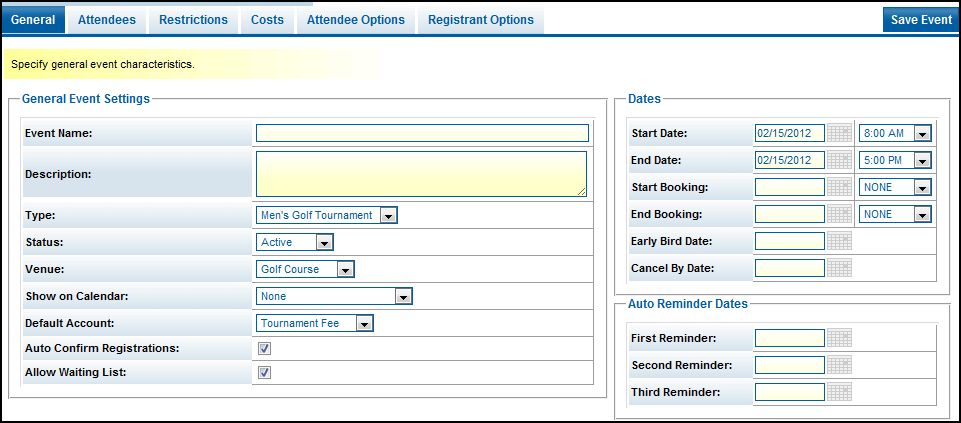The height and width of the screenshot is (423, 961).
Task: Click calendar icon beside End Booking
Action: point(840,214)
